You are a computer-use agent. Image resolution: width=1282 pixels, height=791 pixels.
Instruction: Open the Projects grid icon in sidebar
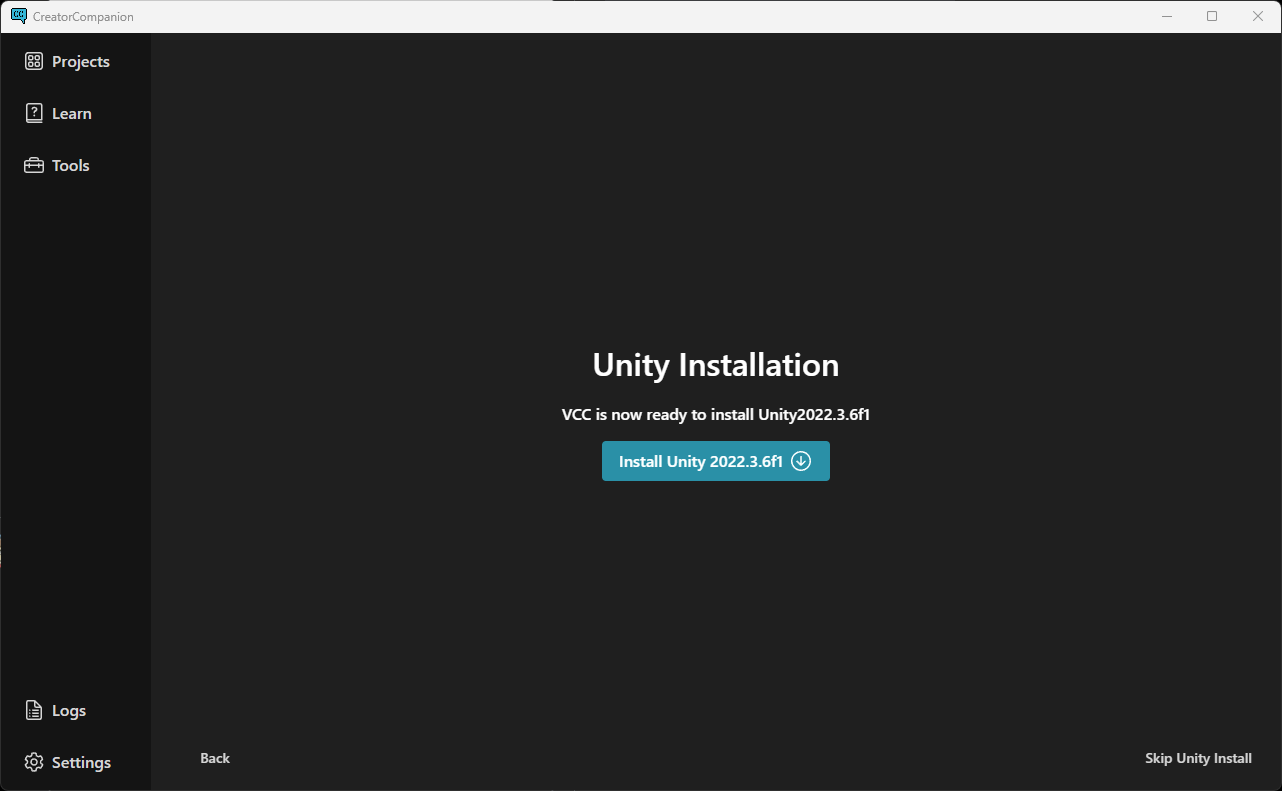pos(33,61)
